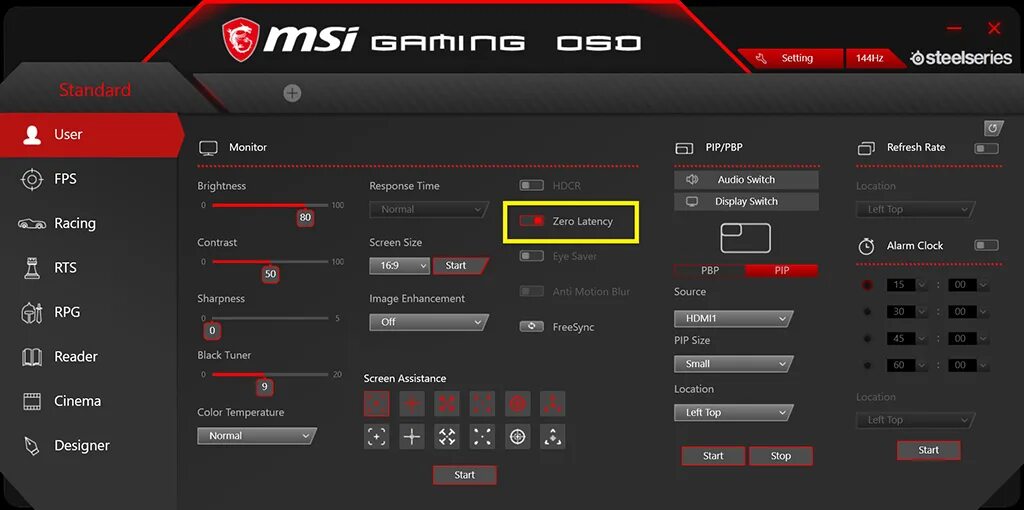The height and width of the screenshot is (510, 1024).
Task: Select the white triangle-style crosshair
Action: click(x=553, y=436)
